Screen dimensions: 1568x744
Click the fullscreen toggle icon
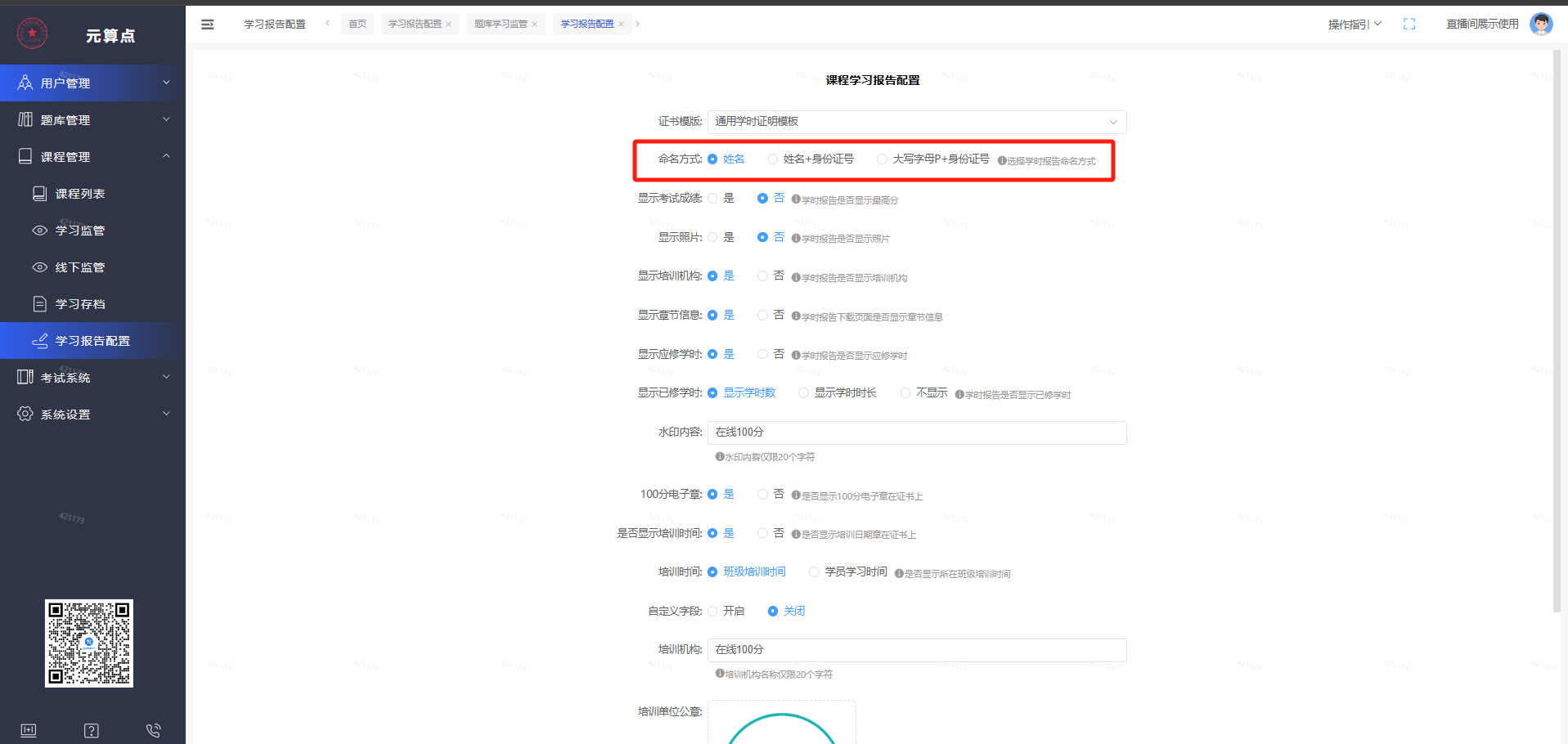[x=1409, y=24]
